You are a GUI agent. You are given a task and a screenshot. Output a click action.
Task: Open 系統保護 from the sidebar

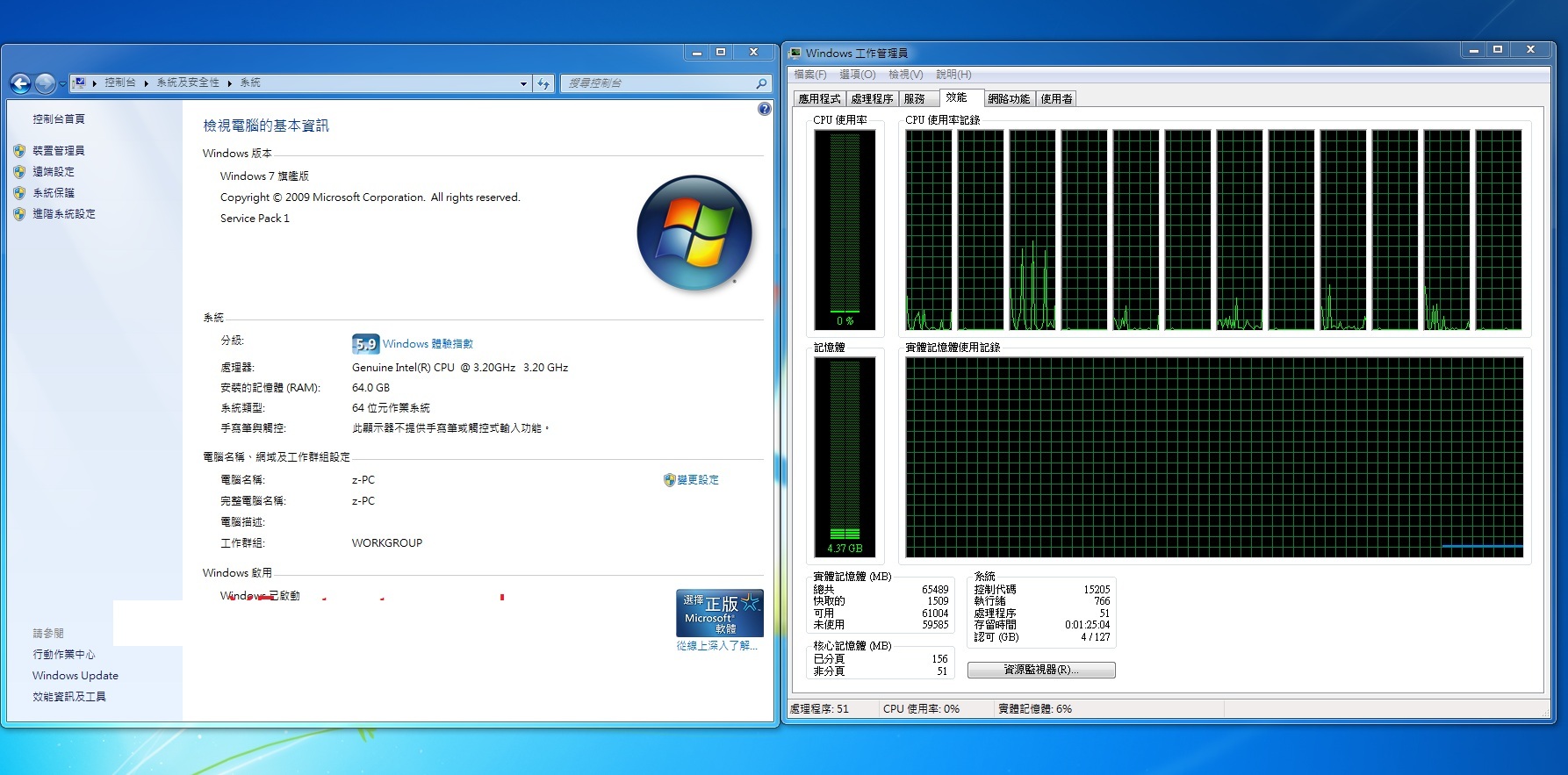coord(54,193)
